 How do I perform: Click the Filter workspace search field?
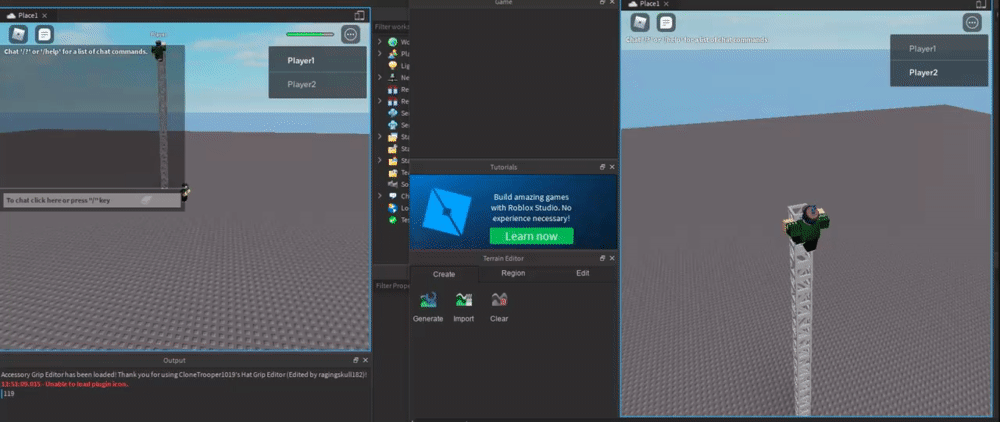[x=391, y=27]
